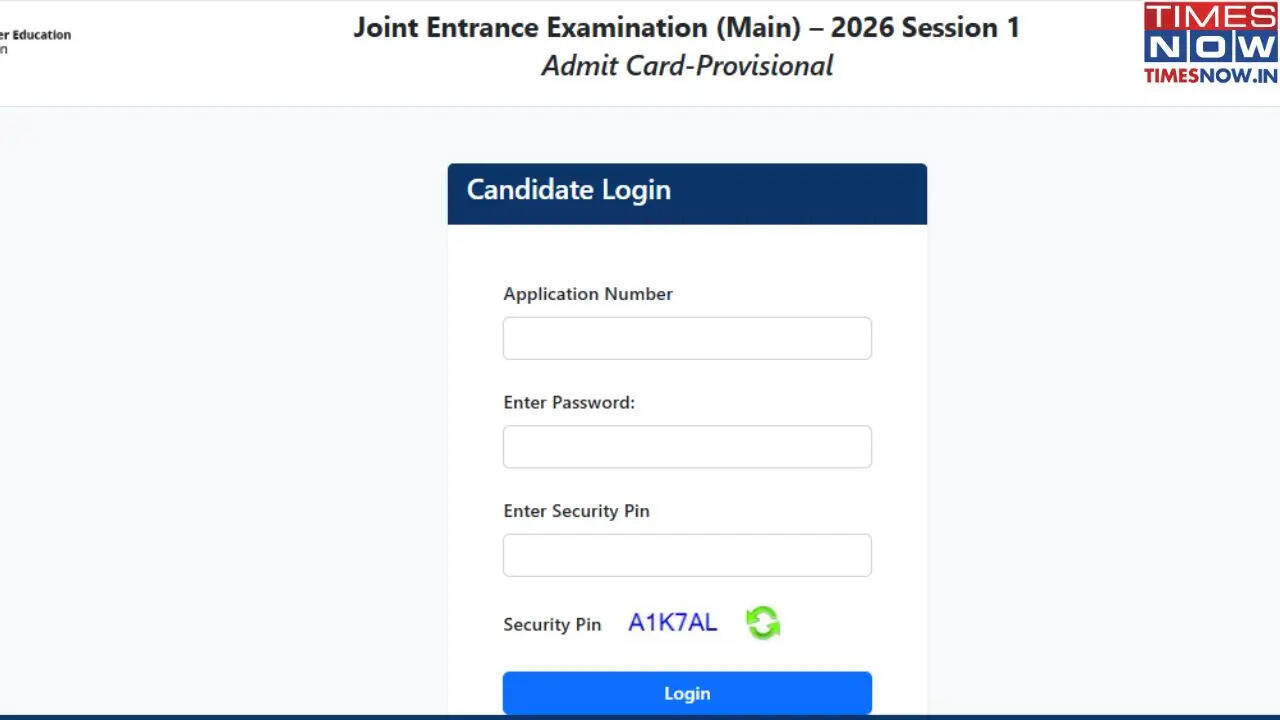Click the TIMES NOW logo

point(1208,38)
